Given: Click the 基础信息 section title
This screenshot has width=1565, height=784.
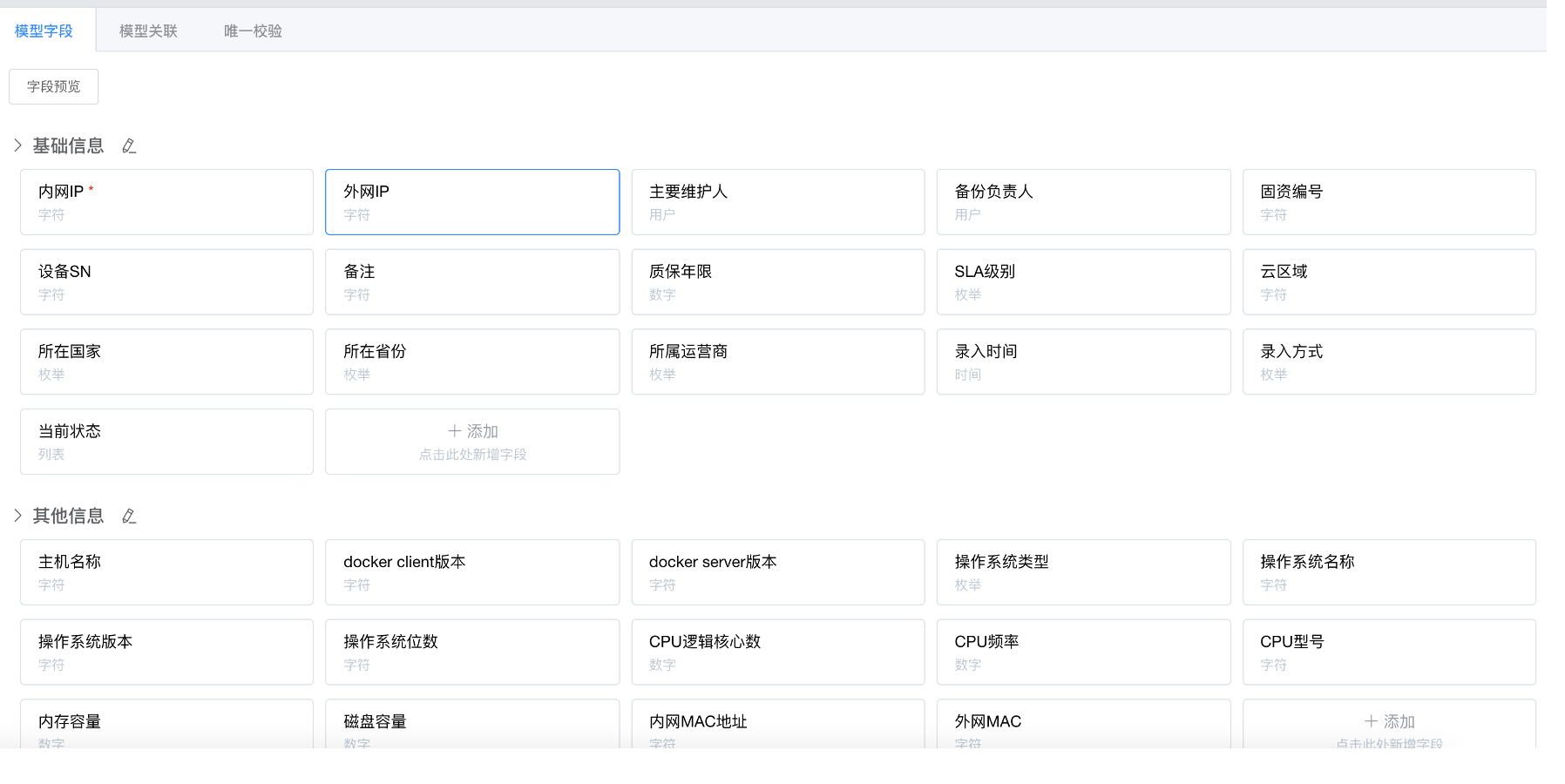Looking at the screenshot, I should (x=68, y=145).
